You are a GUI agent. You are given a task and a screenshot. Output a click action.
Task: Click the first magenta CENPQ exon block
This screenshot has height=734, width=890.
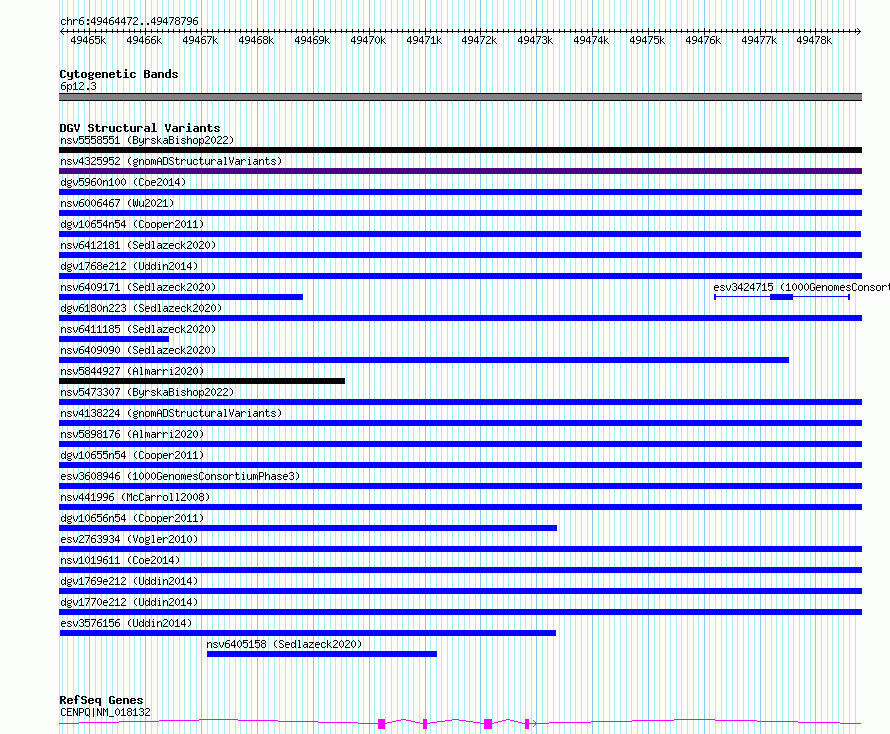coord(381,723)
